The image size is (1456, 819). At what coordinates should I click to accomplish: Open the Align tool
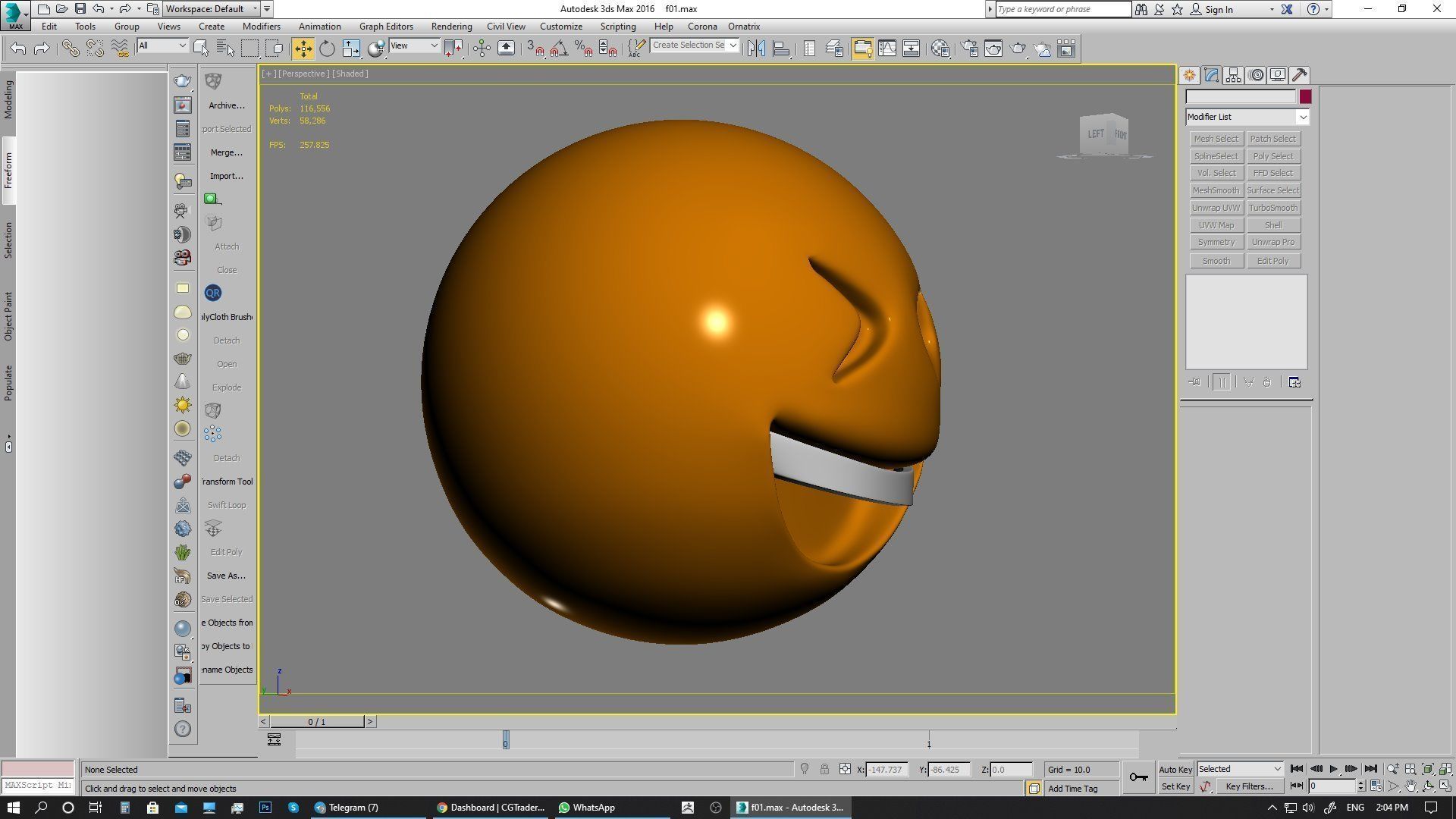[781, 49]
